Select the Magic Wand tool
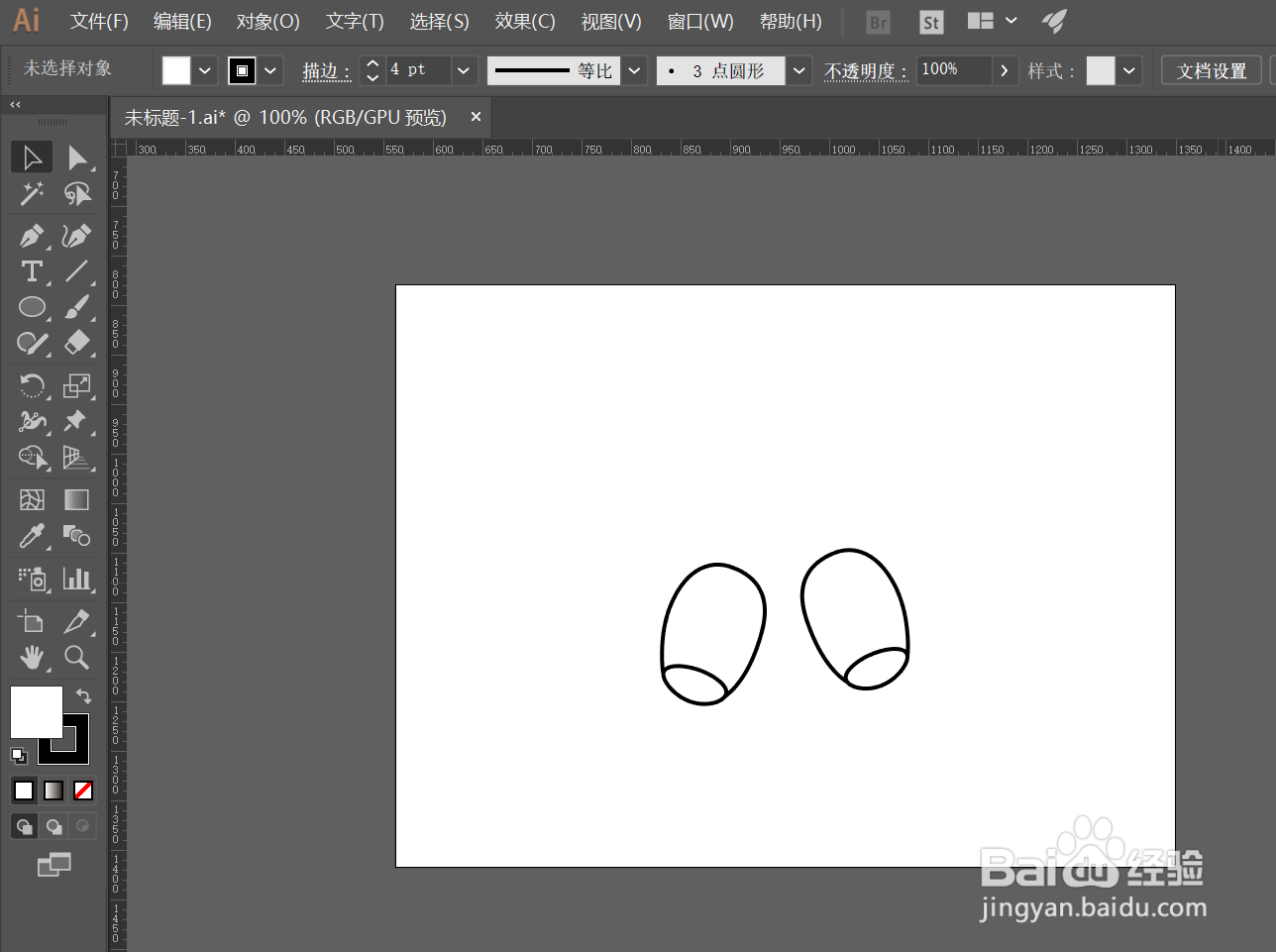The width and height of the screenshot is (1276, 952). click(32, 193)
